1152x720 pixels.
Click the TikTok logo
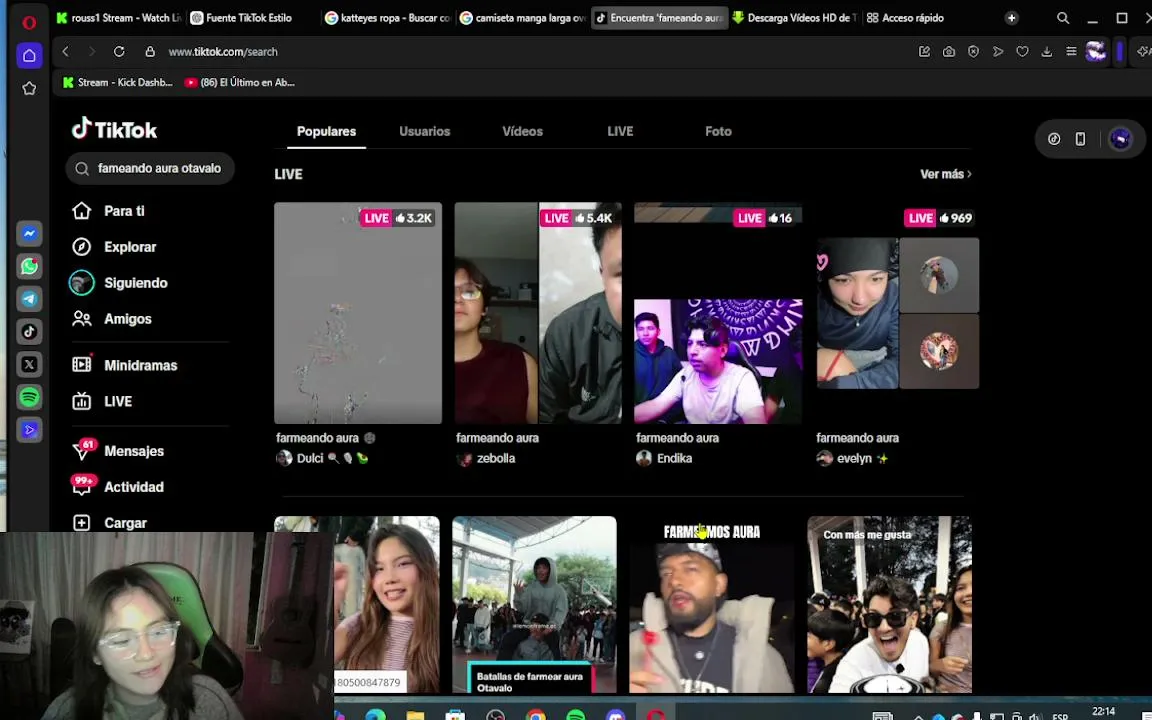115,129
